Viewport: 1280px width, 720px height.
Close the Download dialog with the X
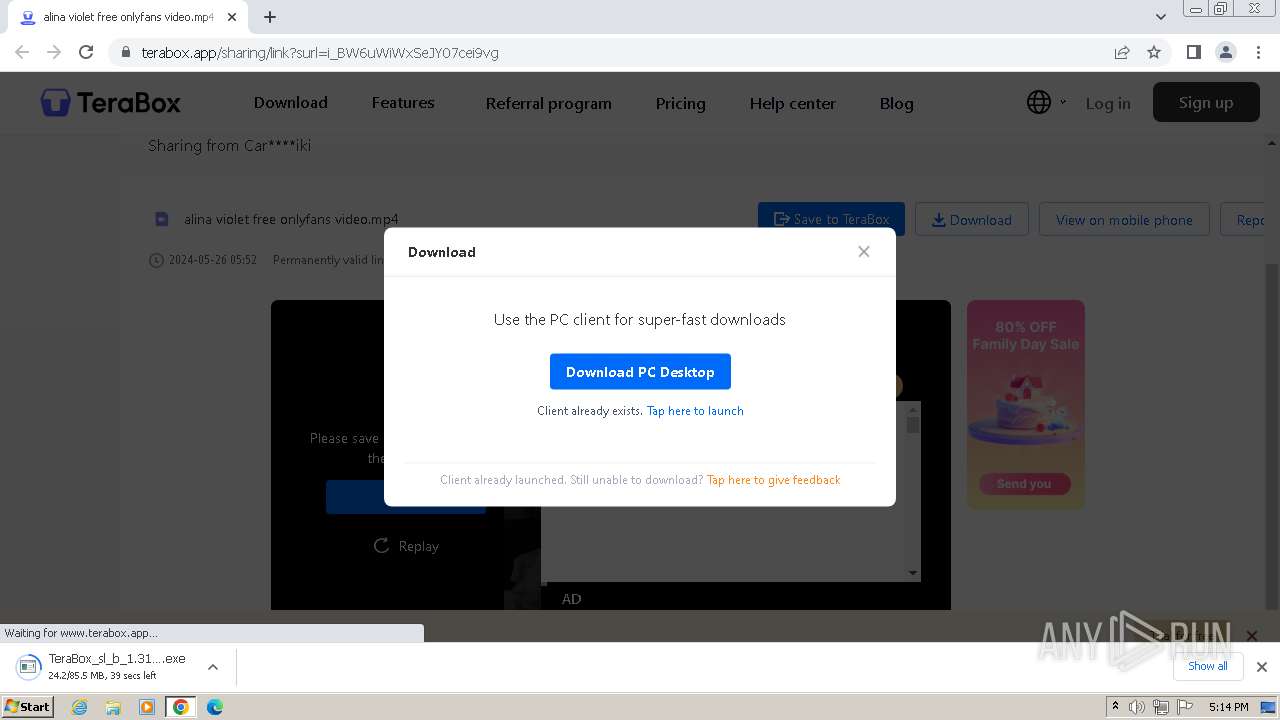[864, 252]
